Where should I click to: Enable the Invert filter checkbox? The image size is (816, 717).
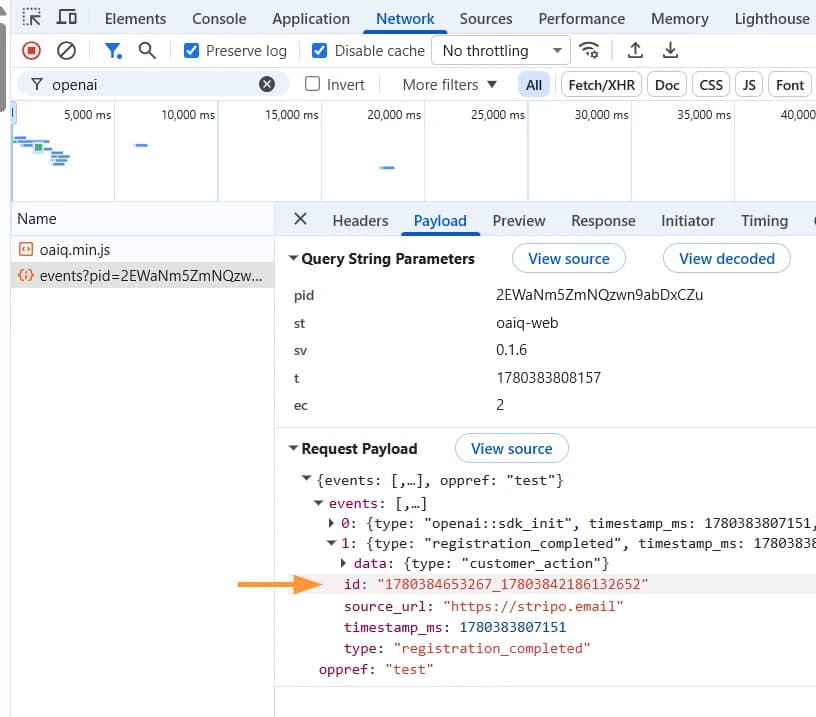pos(312,84)
